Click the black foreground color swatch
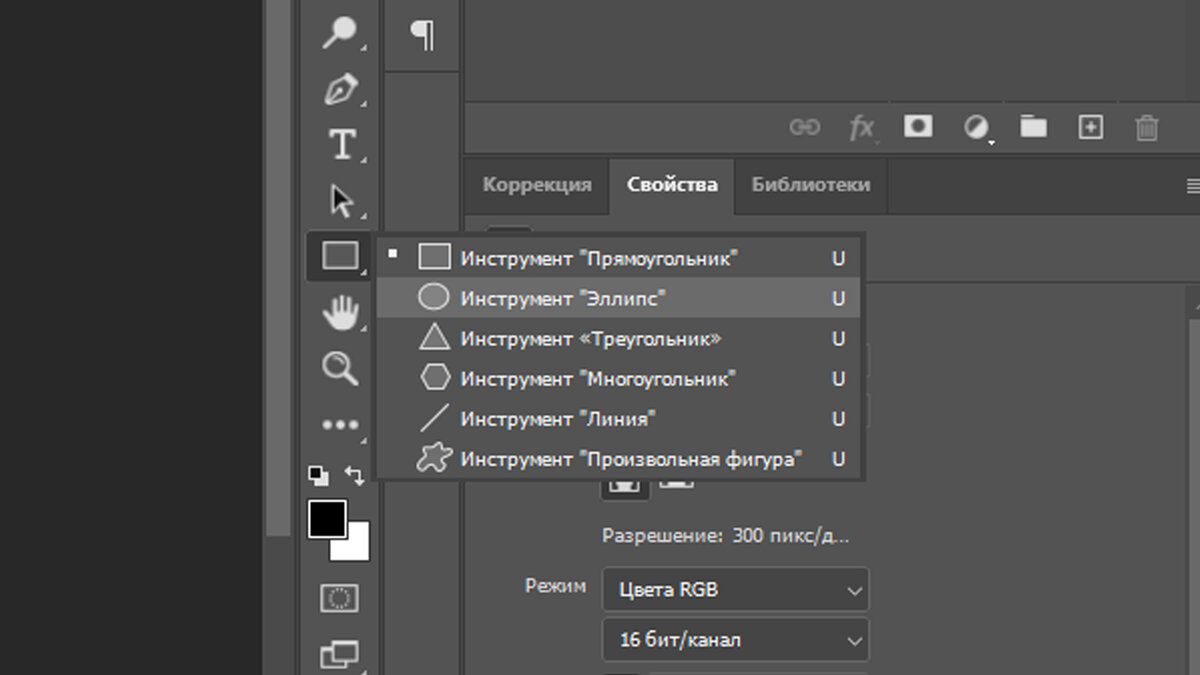Image resolution: width=1200 pixels, height=675 pixels. (x=328, y=518)
